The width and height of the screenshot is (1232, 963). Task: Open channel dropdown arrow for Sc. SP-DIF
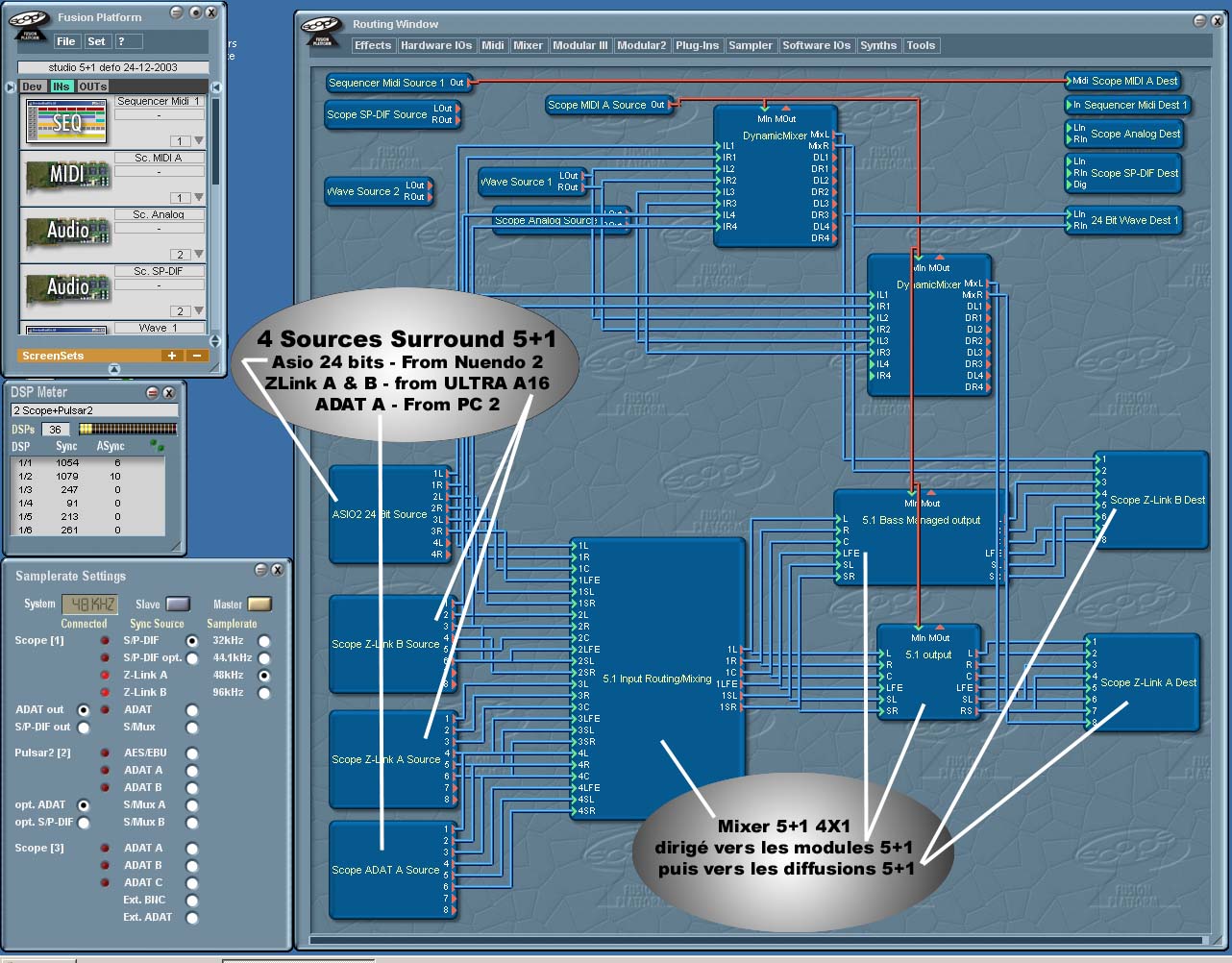click(199, 311)
